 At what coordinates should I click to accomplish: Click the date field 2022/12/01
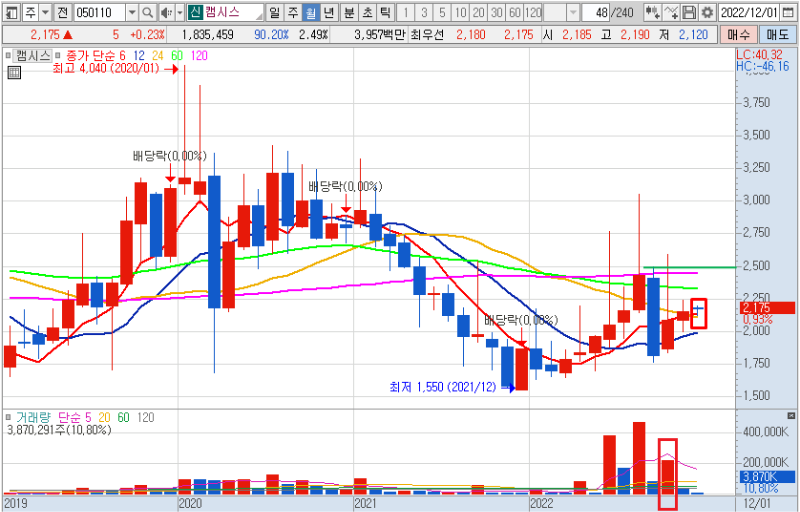coord(750,12)
